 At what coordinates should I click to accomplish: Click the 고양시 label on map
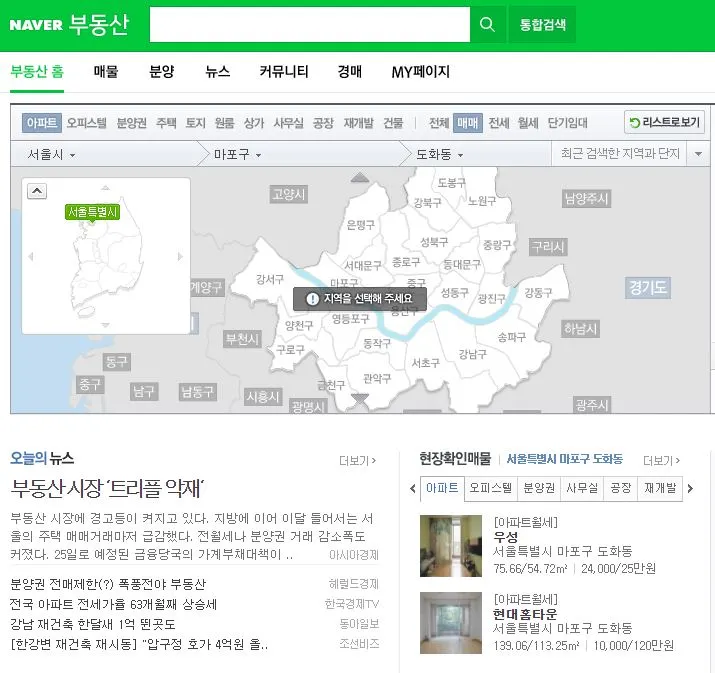point(289,194)
